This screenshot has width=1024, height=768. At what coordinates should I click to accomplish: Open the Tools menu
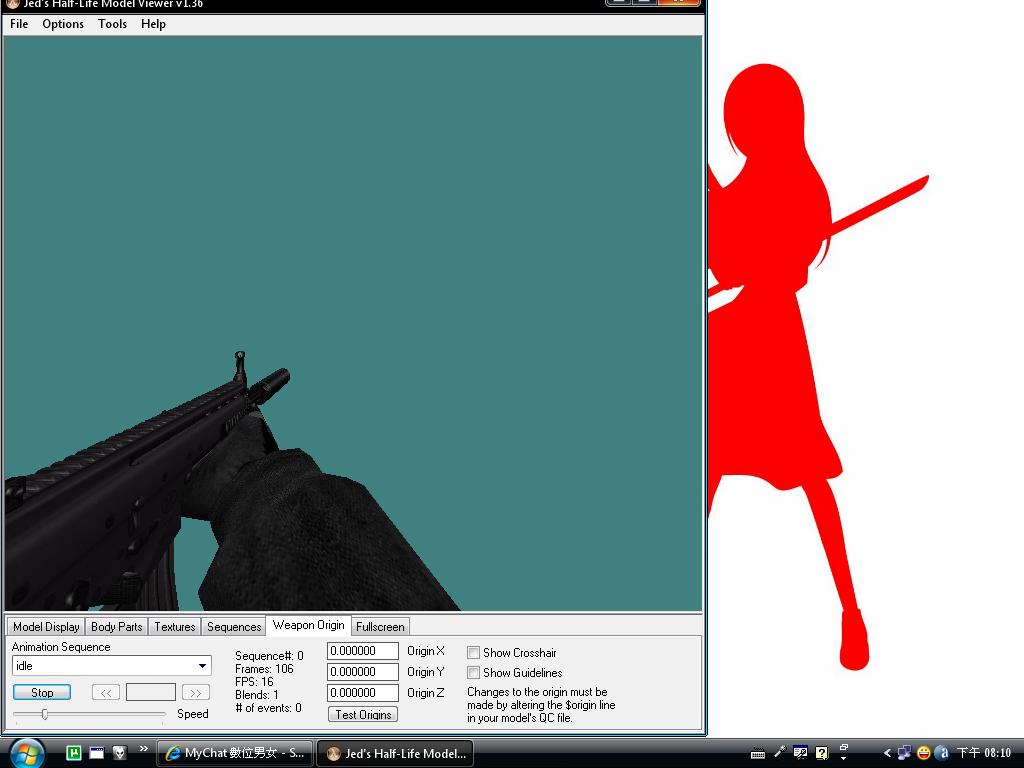pos(112,24)
